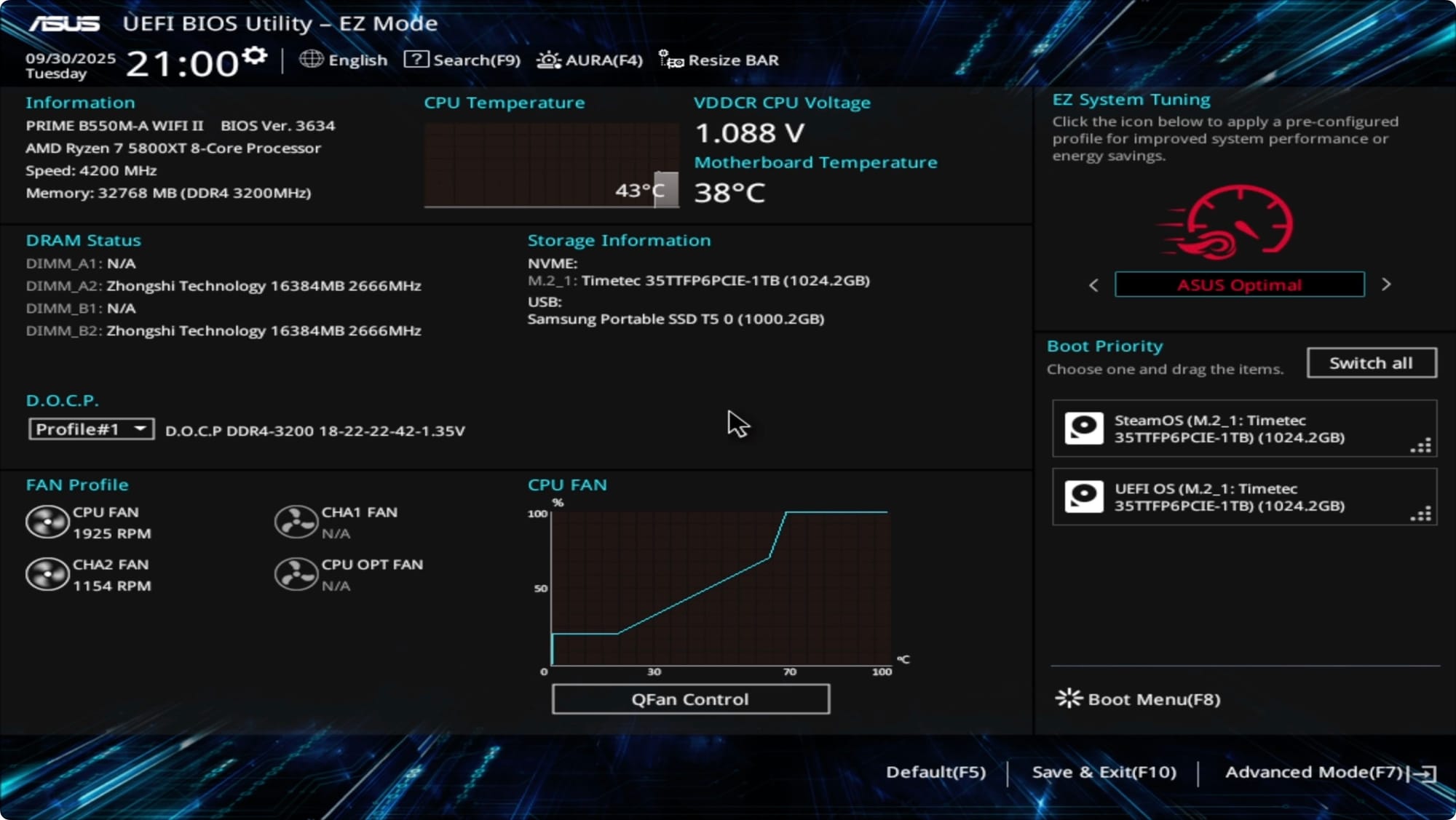Open Search using the magnifier F9 icon

[417, 60]
